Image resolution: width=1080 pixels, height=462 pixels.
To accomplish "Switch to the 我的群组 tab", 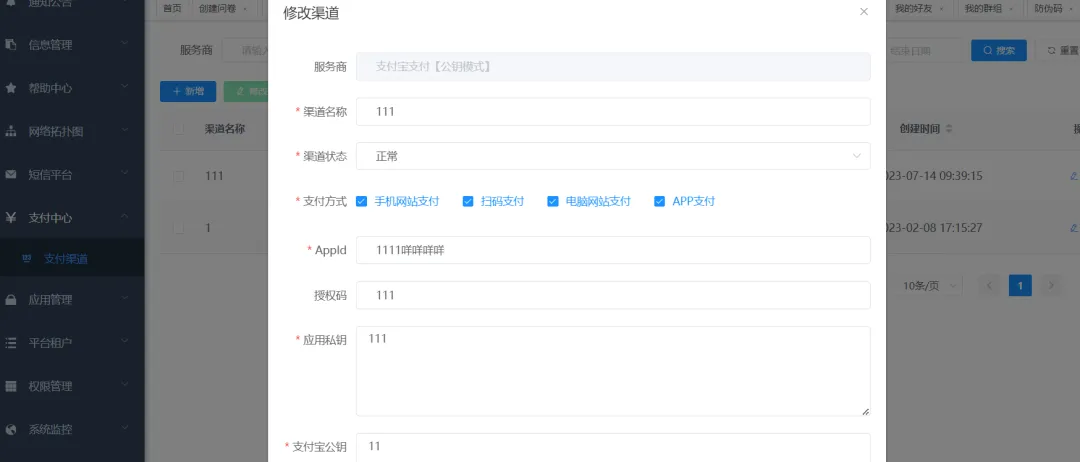I will coord(988,9).
